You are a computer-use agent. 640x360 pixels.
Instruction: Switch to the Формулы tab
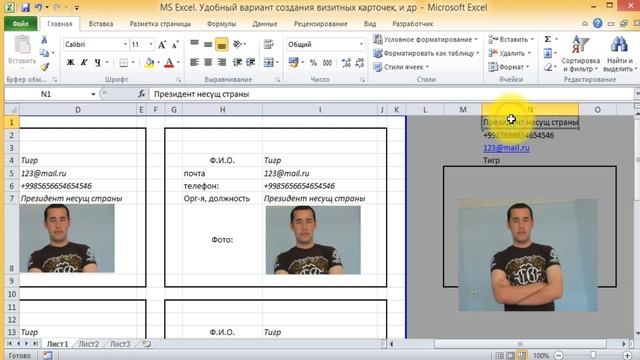[x=221, y=24]
